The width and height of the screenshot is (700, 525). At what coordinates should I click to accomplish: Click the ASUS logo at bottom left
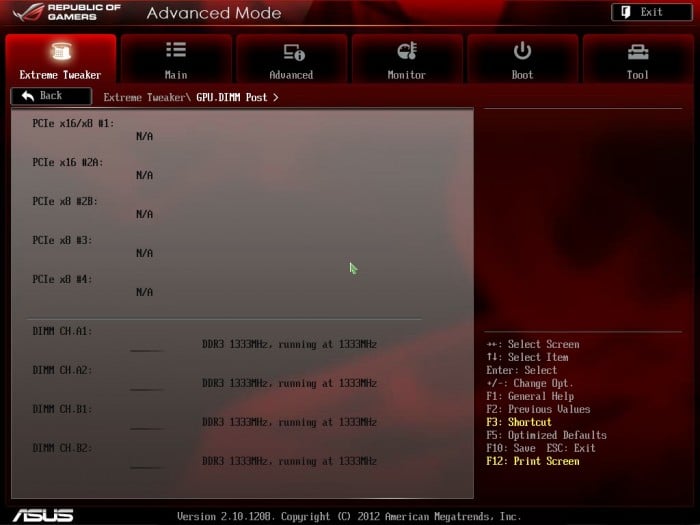click(43, 514)
